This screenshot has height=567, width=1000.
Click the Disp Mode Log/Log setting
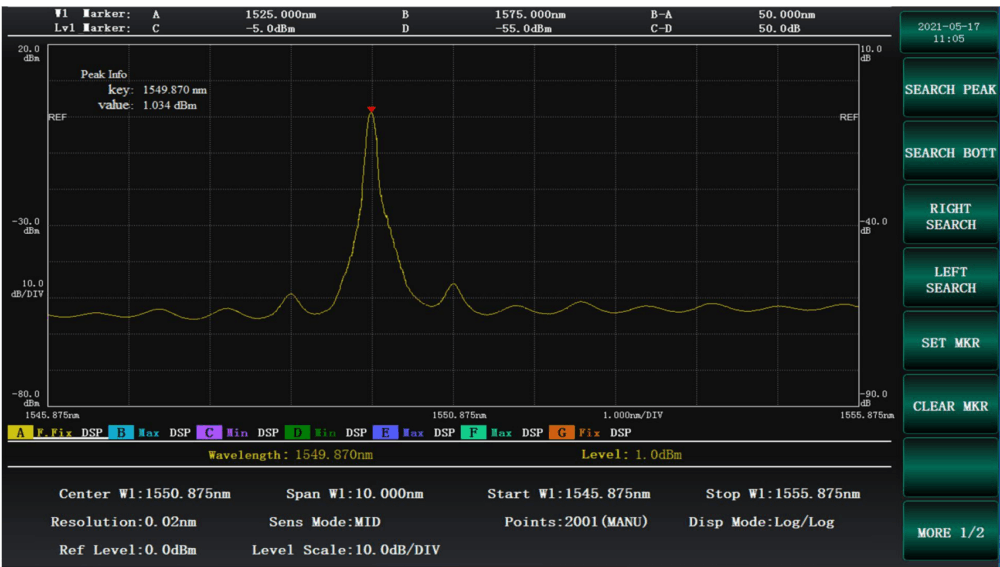761,522
